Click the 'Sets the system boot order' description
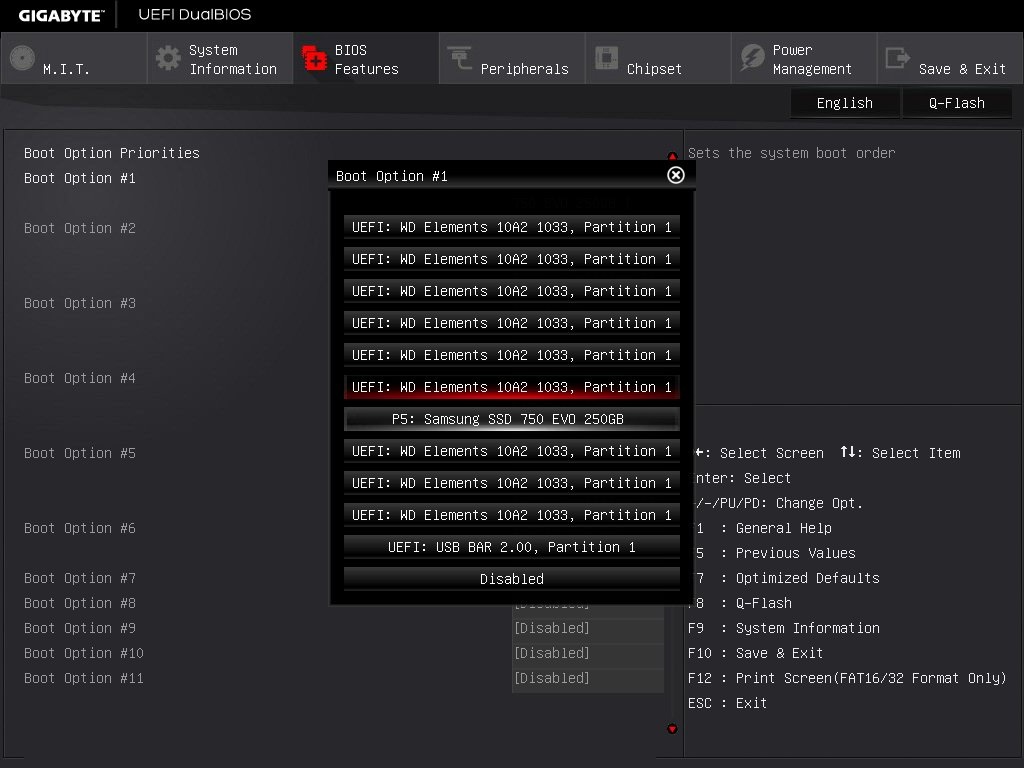The width and height of the screenshot is (1024, 768). click(x=792, y=153)
